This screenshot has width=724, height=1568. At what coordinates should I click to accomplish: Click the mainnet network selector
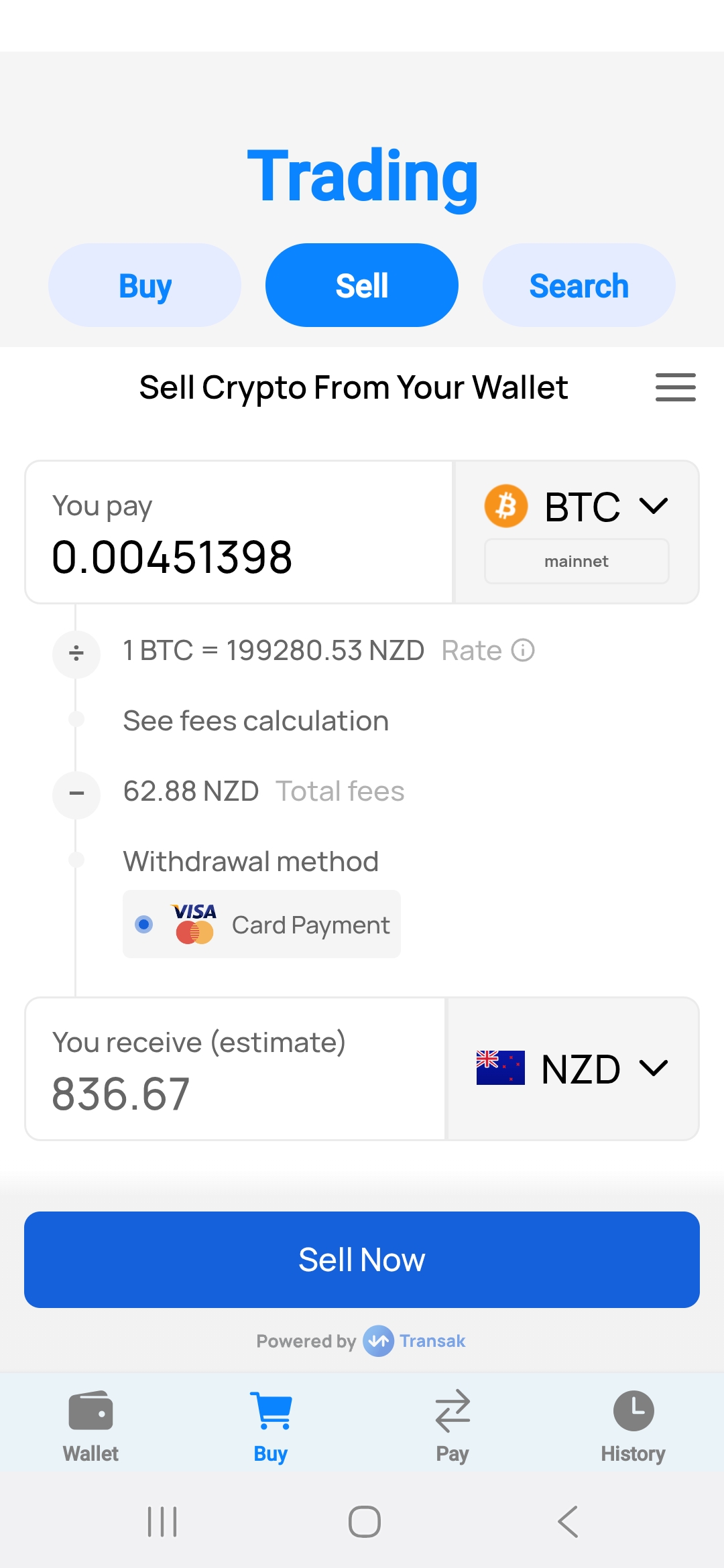pos(576,561)
